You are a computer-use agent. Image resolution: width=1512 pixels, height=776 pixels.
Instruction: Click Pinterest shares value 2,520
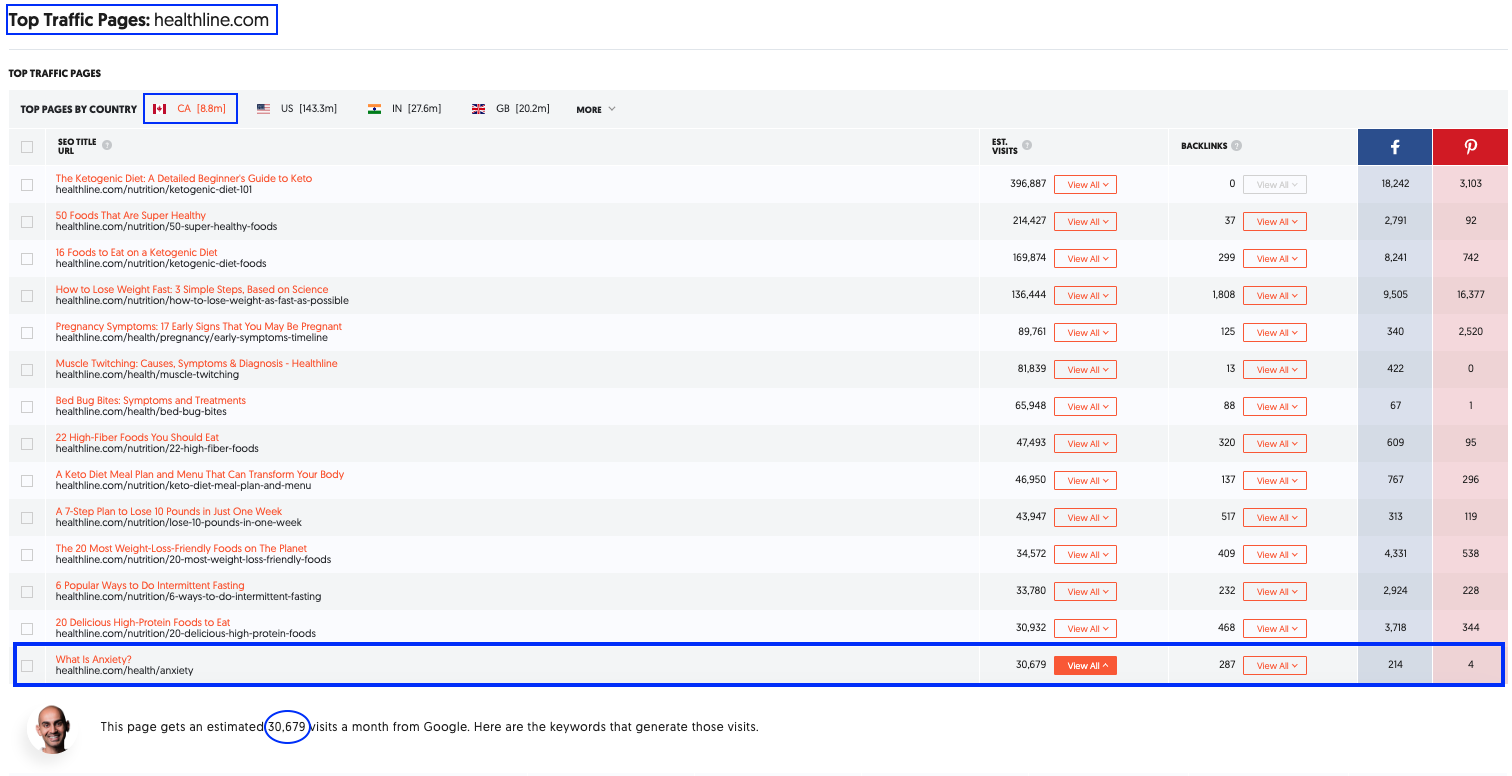pyautogui.click(x=1470, y=332)
